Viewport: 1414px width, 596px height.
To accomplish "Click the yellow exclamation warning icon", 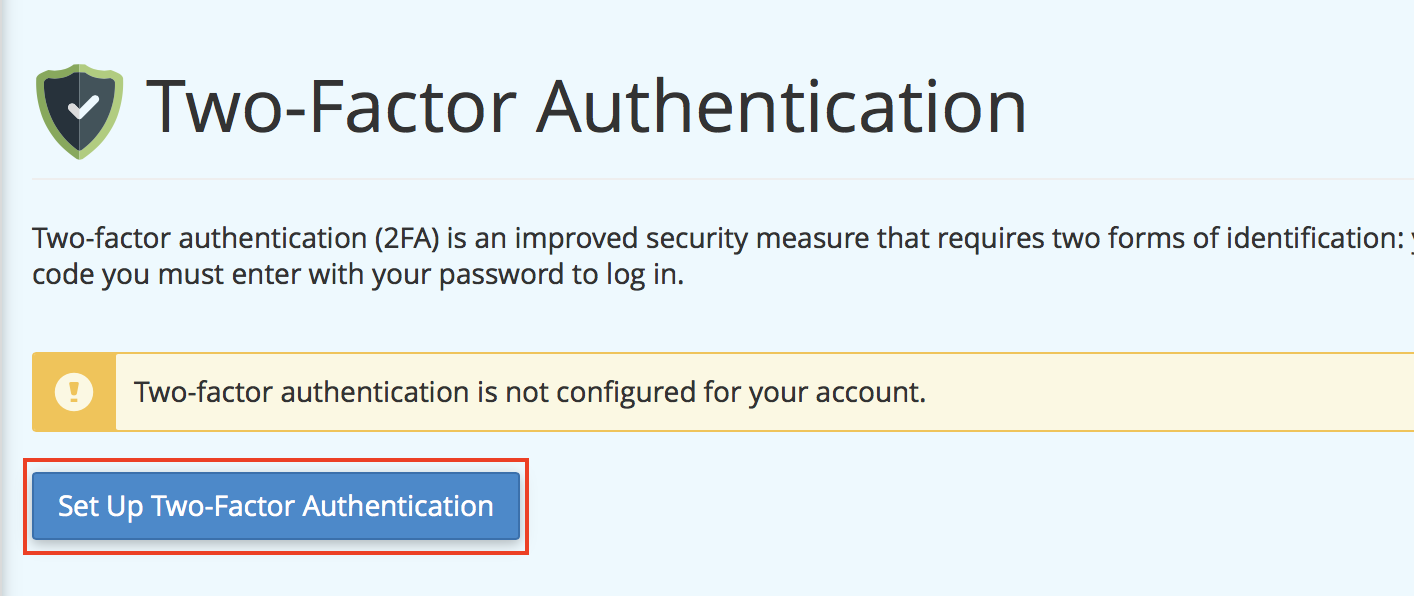I will [74, 391].
